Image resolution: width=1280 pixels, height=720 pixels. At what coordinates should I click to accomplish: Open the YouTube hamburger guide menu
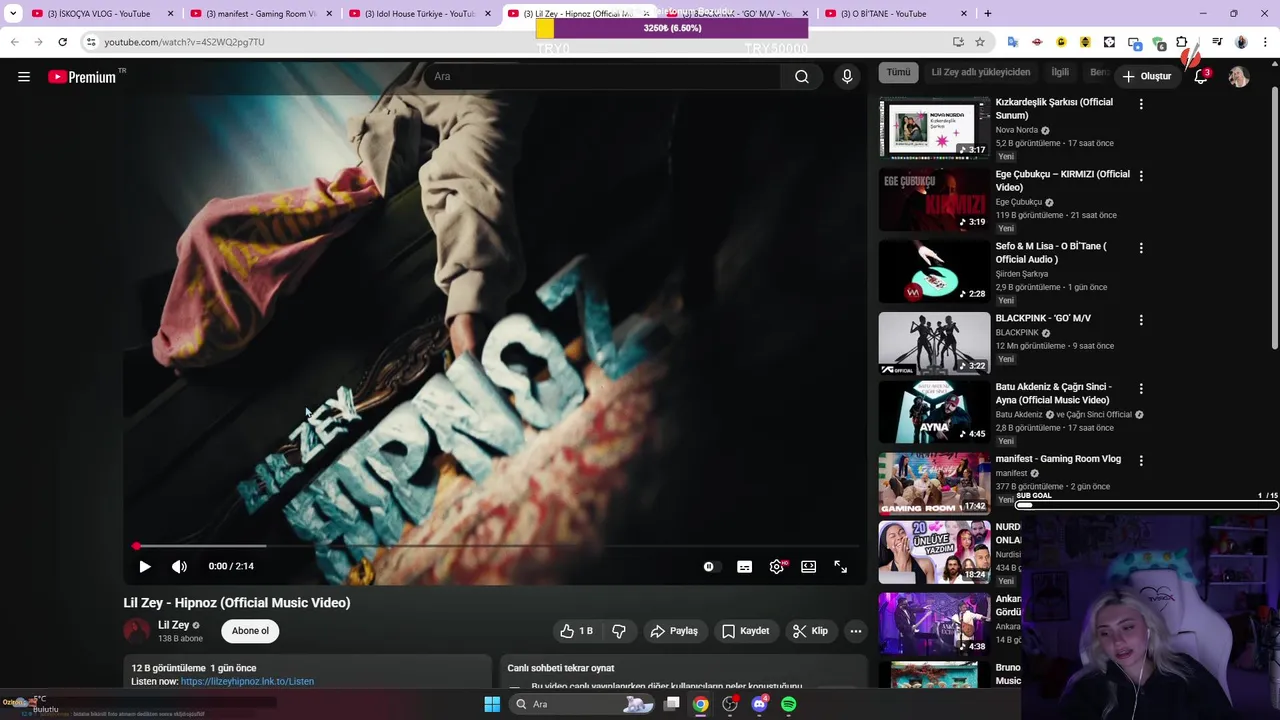tap(24, 77)
